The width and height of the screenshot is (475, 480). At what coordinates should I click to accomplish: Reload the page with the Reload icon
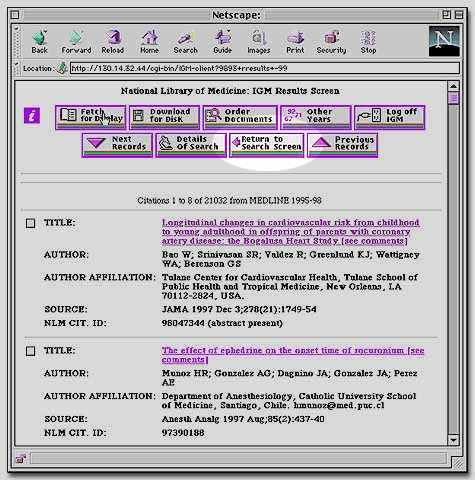[113, 42]
